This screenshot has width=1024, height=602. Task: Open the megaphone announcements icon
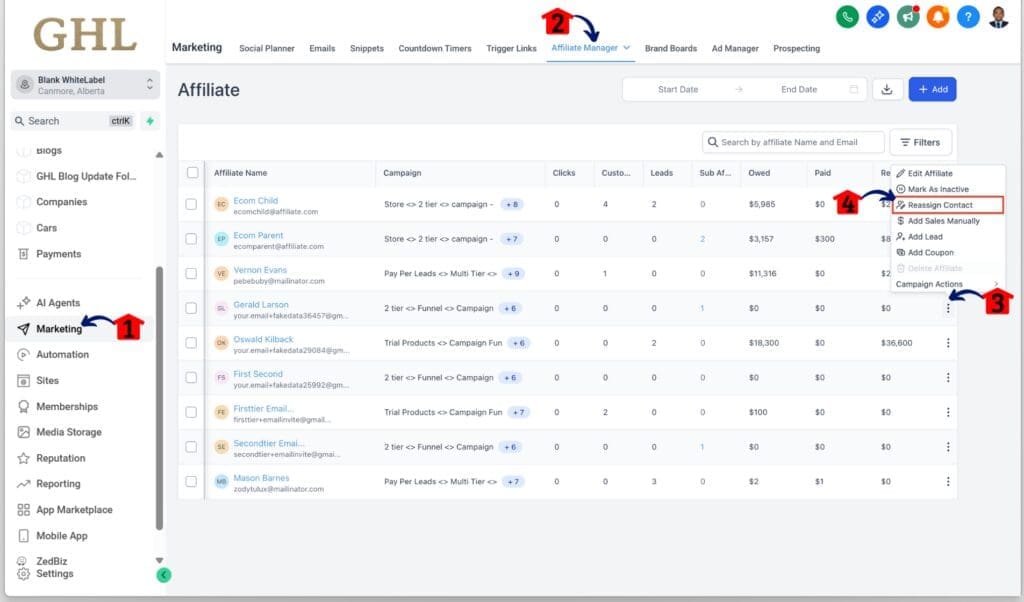coord(908,17)
